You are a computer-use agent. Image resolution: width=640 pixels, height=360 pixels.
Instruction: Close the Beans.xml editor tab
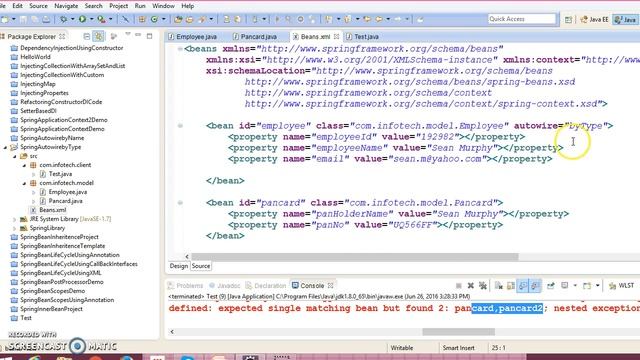[336, 36]
